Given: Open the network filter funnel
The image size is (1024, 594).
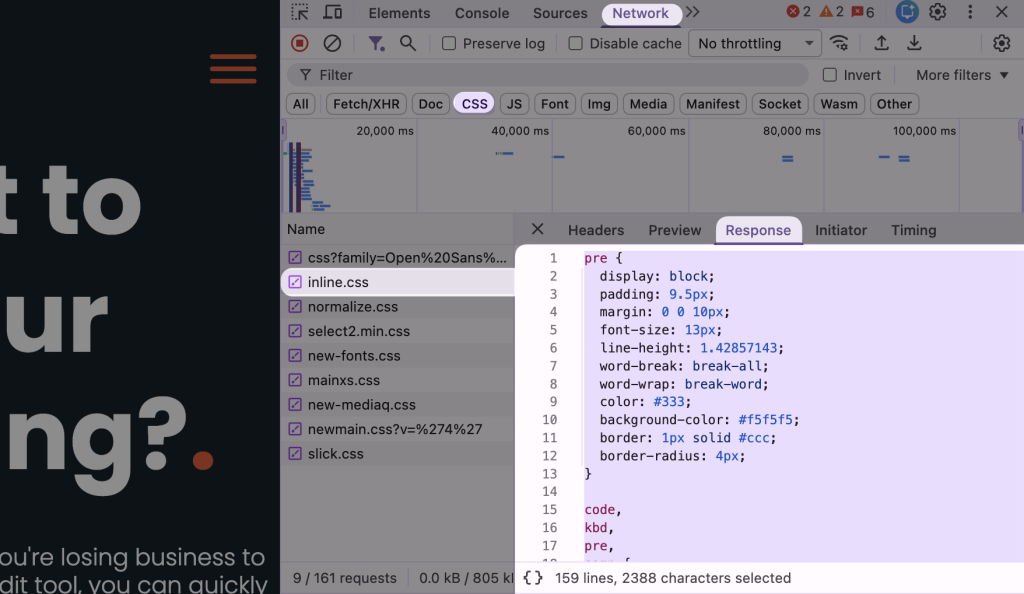Looking at the screenshot, I should click(x=376, y=43).
